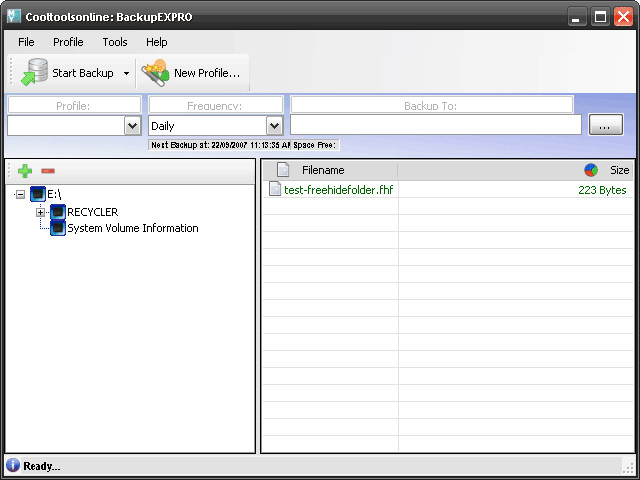Click the test-freehidefolder.fhf file icon
The width and height of the screenshot is (640, 480).
pyautogui.click(x=275, y=189)
